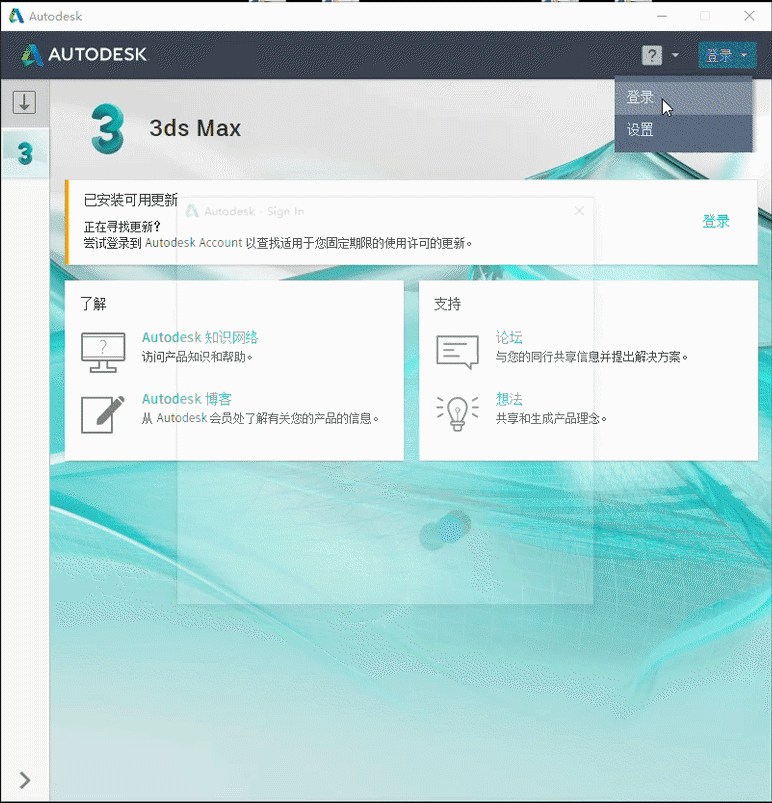
Task: Open the 论坛 support link
Action: [509, 337]
